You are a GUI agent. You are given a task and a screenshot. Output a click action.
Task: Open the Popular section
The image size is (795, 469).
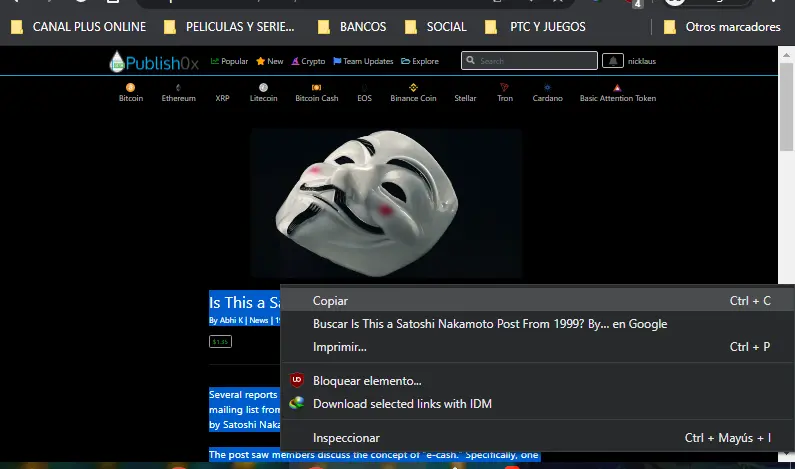[x=229, y=61]
